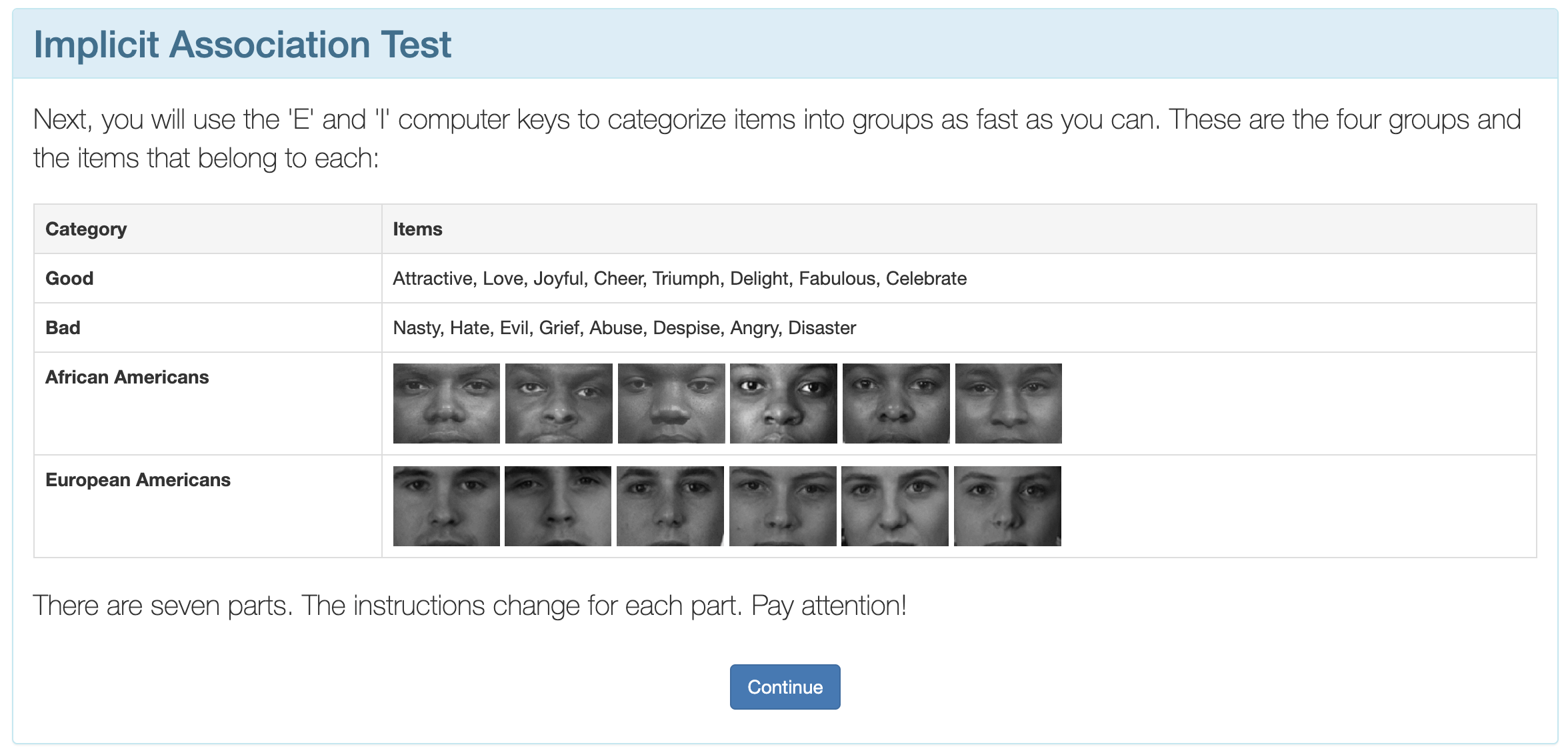This screenshot has width=1568, height=751.
Task: Click the Items column header
Action: click(x=417, y=228)
